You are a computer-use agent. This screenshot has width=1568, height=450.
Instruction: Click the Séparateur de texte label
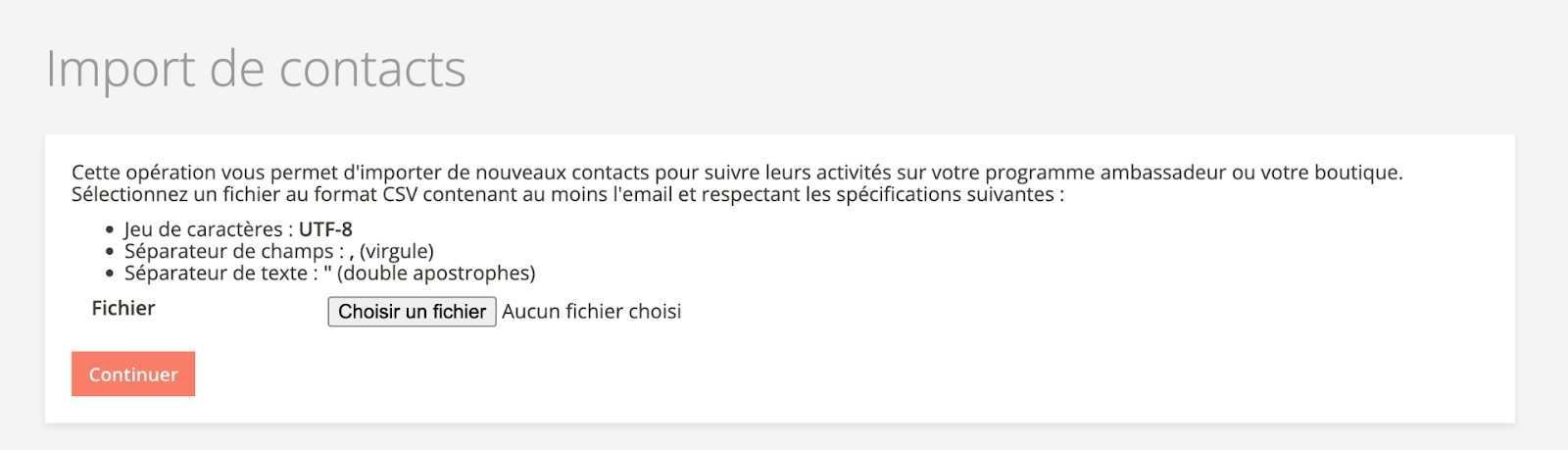(216, 274)
